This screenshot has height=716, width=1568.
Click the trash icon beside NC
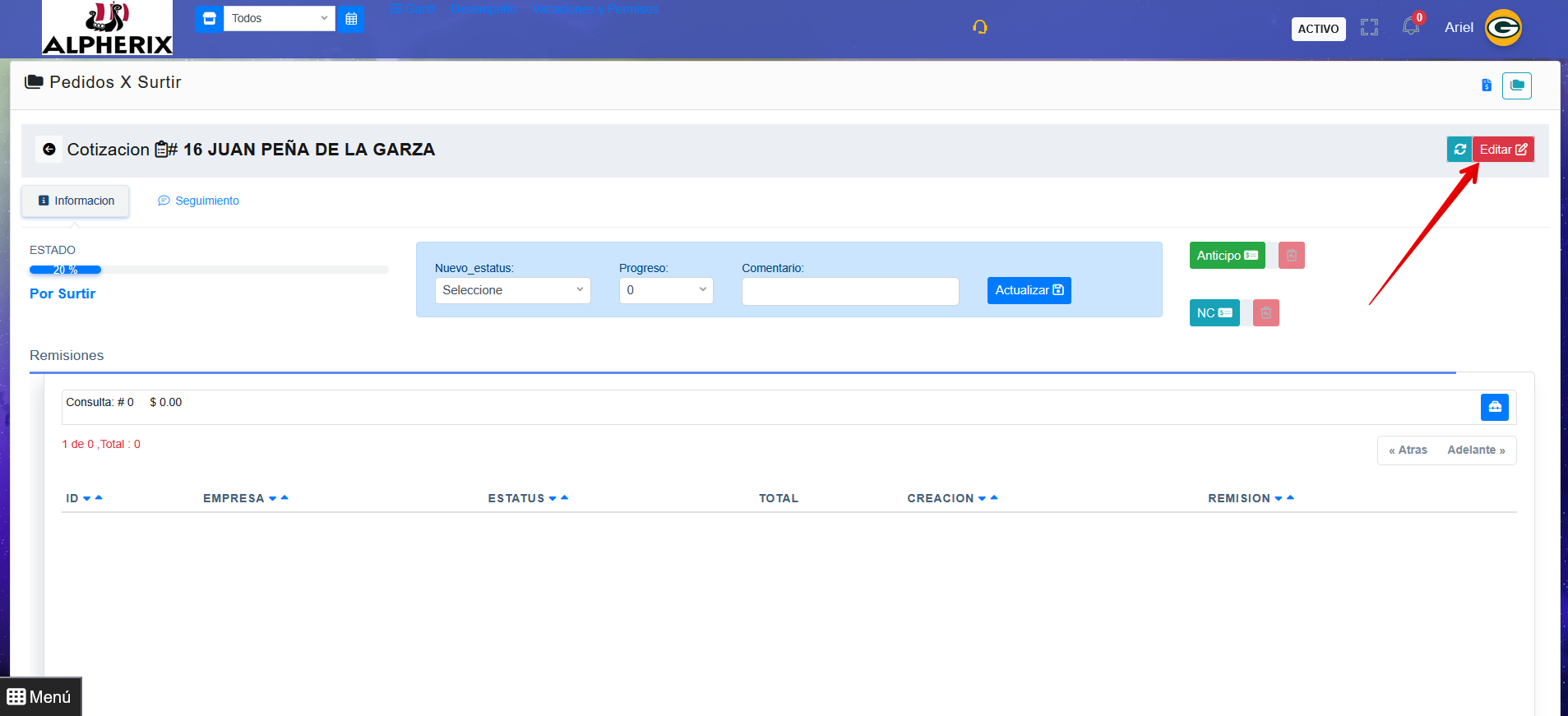[x=1266, y=312]
